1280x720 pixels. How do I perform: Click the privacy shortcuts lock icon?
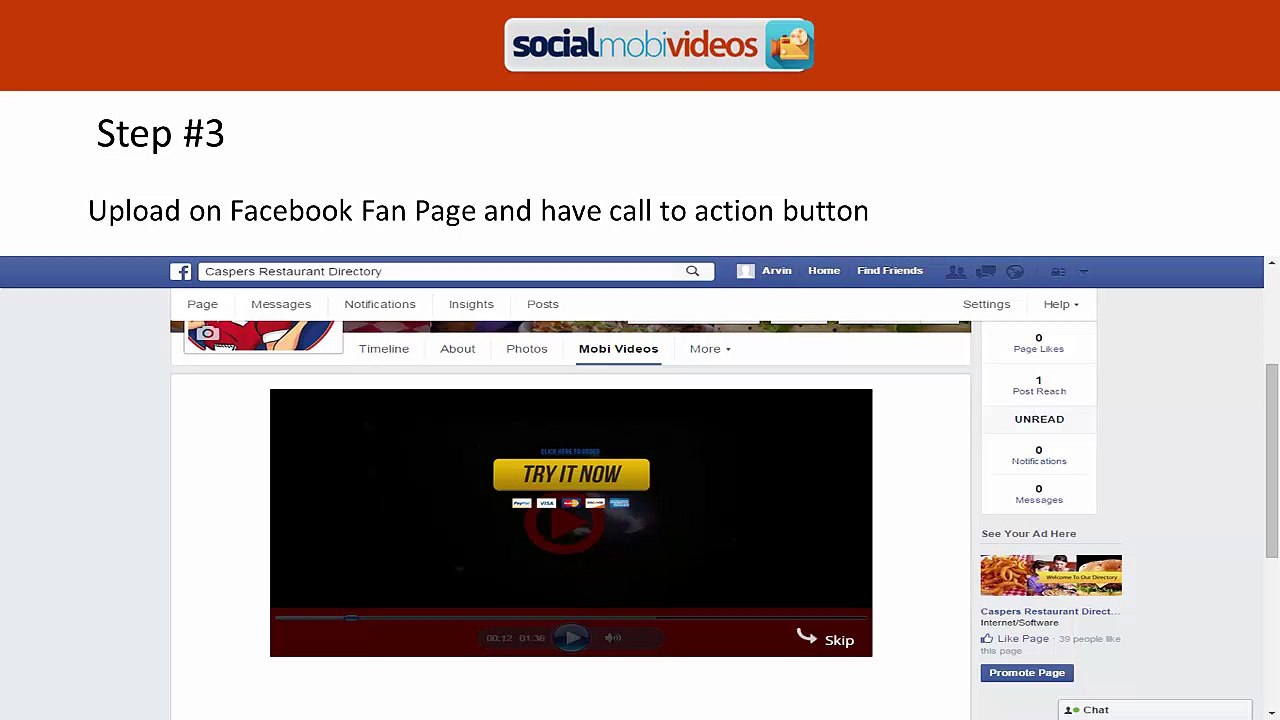tap(1058, 271)
